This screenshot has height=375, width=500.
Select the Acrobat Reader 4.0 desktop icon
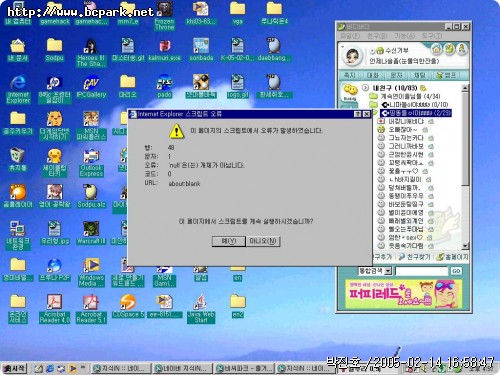click(54, 309)
